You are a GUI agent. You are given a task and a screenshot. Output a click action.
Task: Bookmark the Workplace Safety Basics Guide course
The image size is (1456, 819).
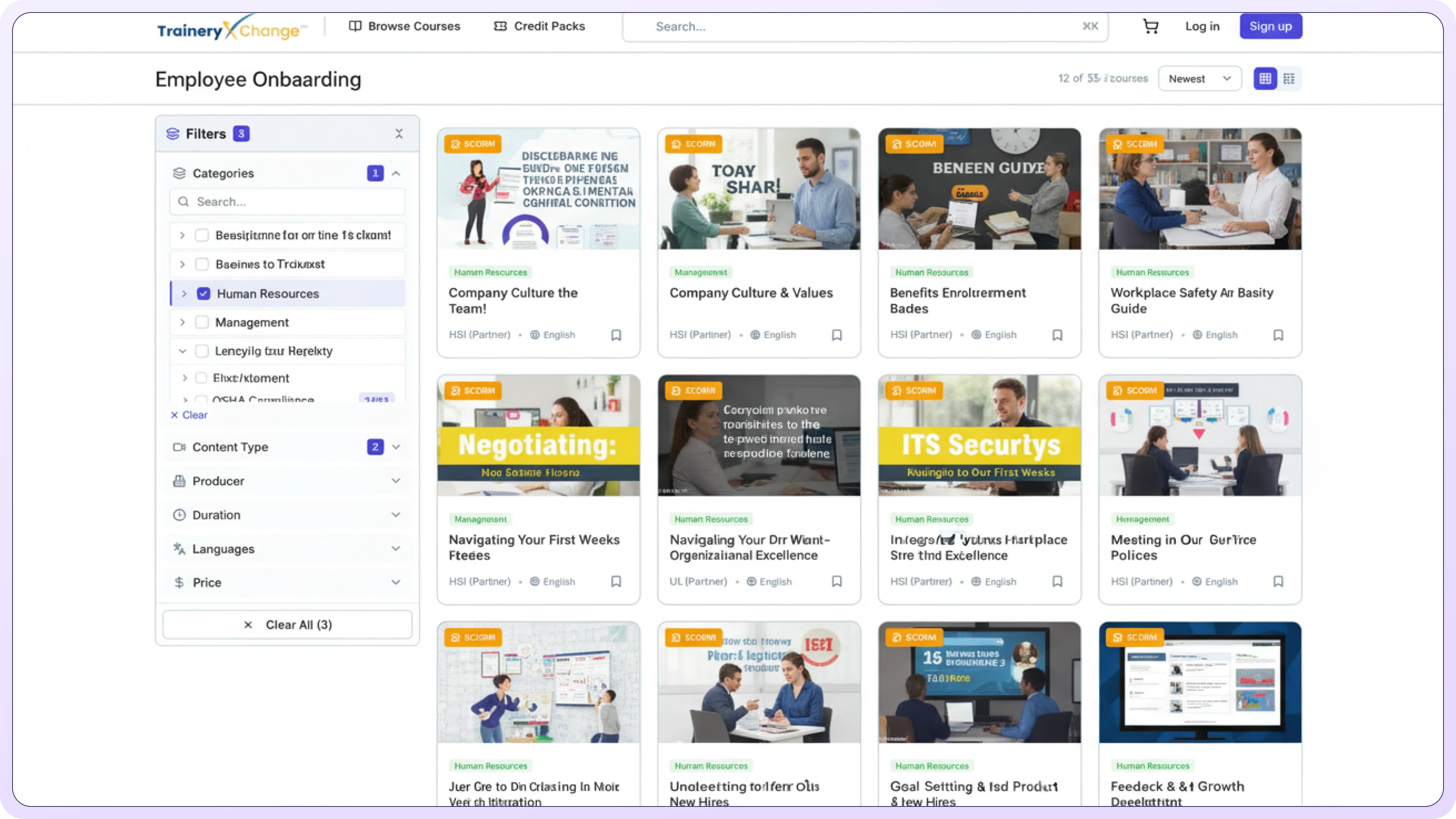click(1279, 334)
